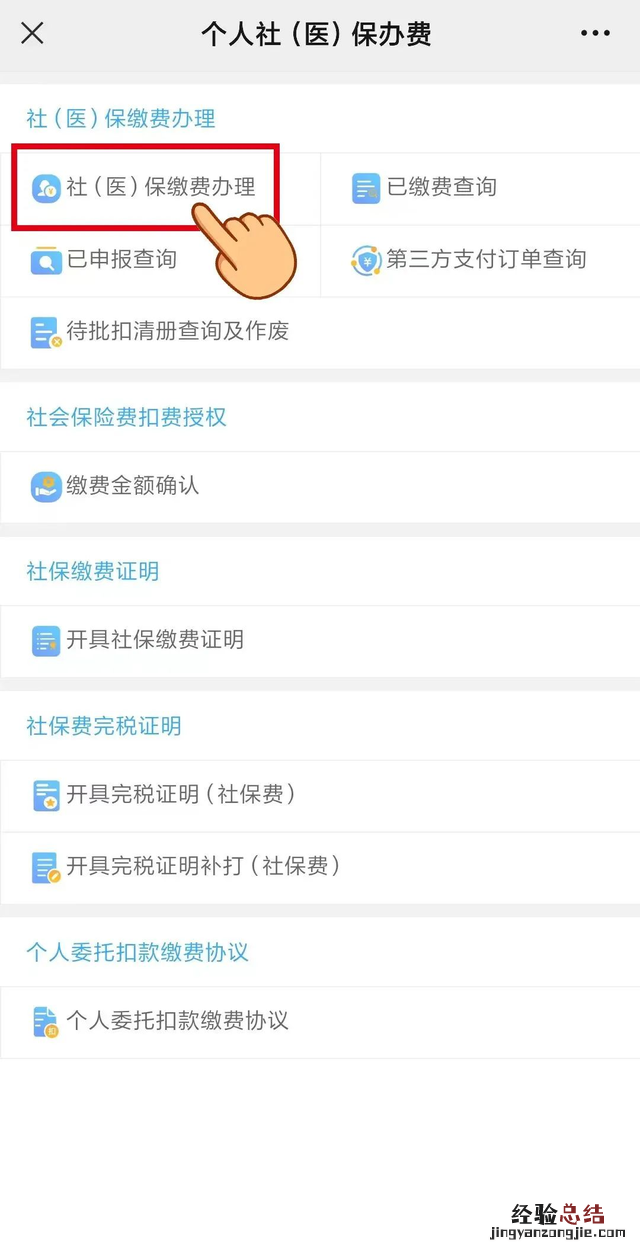The image size is (640, 1251).
Task: Click the 个人委托扣款缴费协议 icon
Action: [46, 1021]
